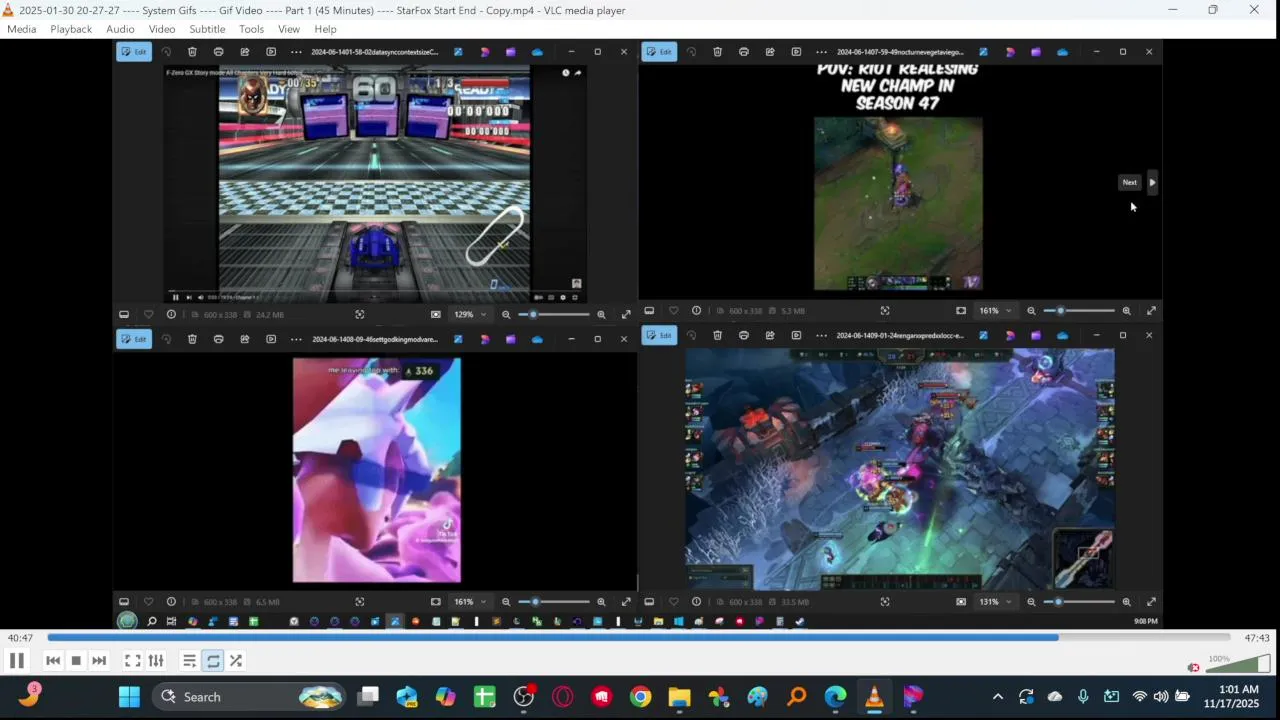
Task: Click the elapsed time 40:47
Action: (20, 638)
